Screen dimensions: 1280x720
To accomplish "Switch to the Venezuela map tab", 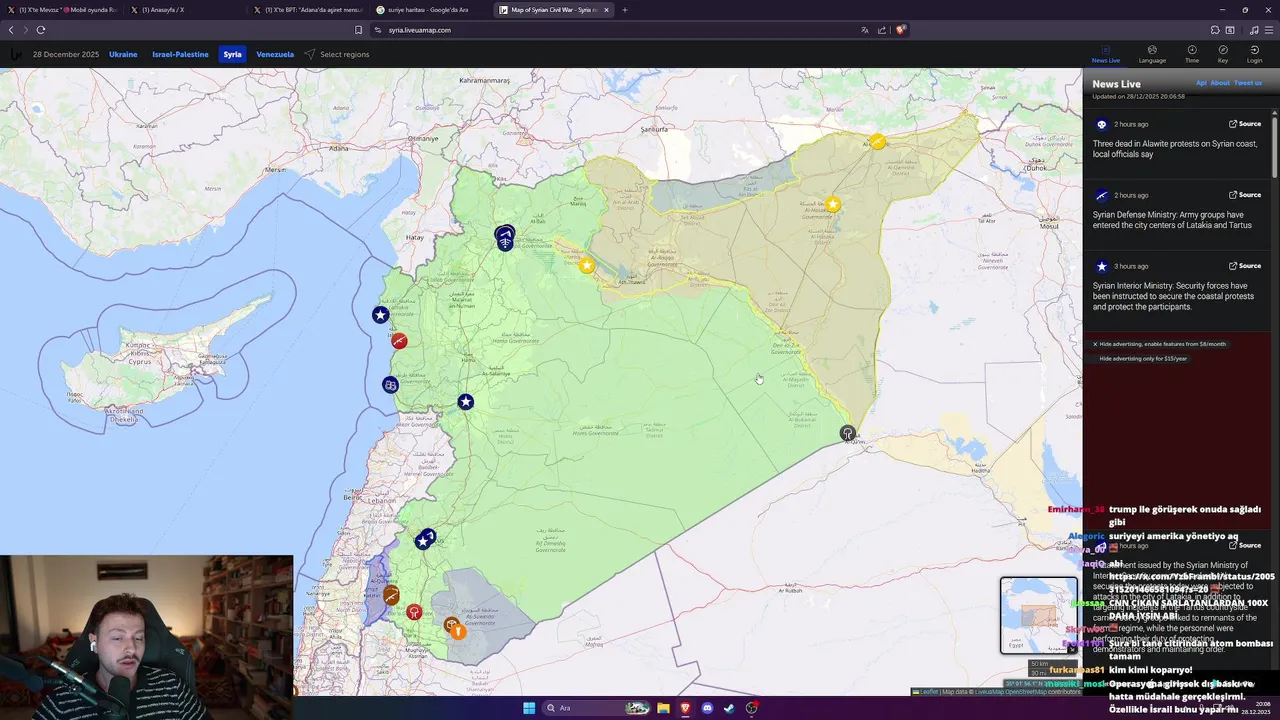I will pos(275,54).
